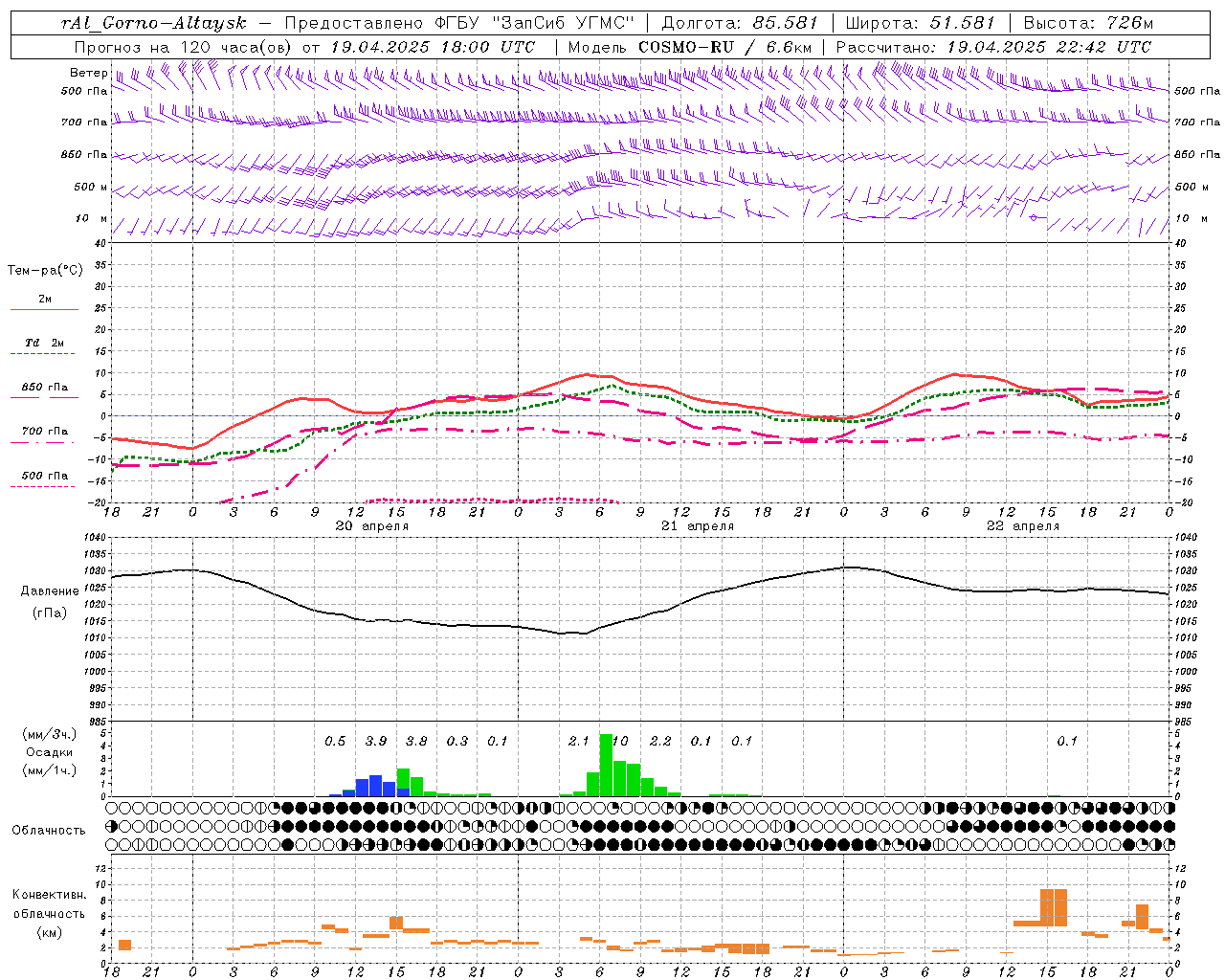Click '1040' on the left pressure axis
The height and width of the screenshot is (980, 1225).
pos(97,538)
